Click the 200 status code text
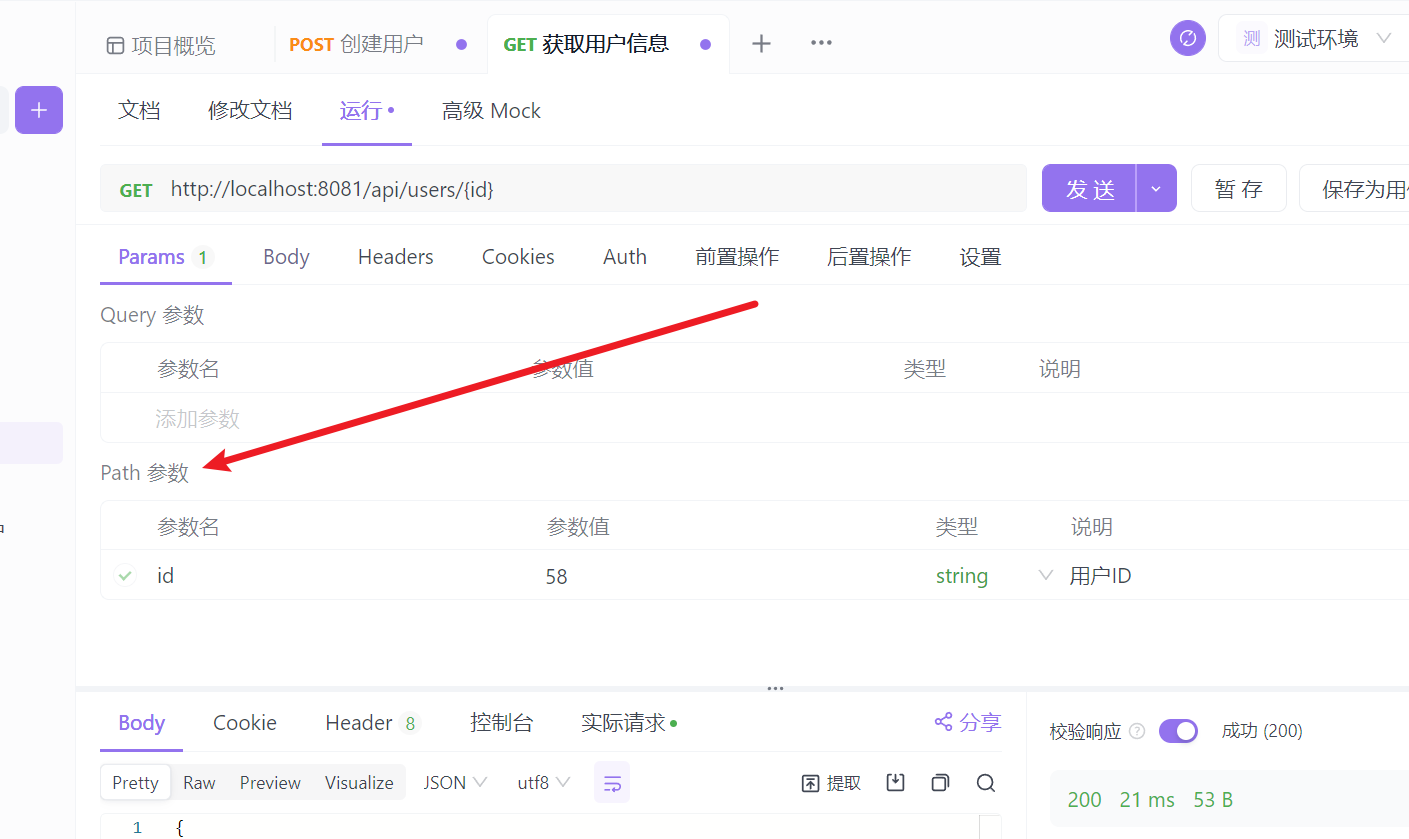 coord(1084,800)
